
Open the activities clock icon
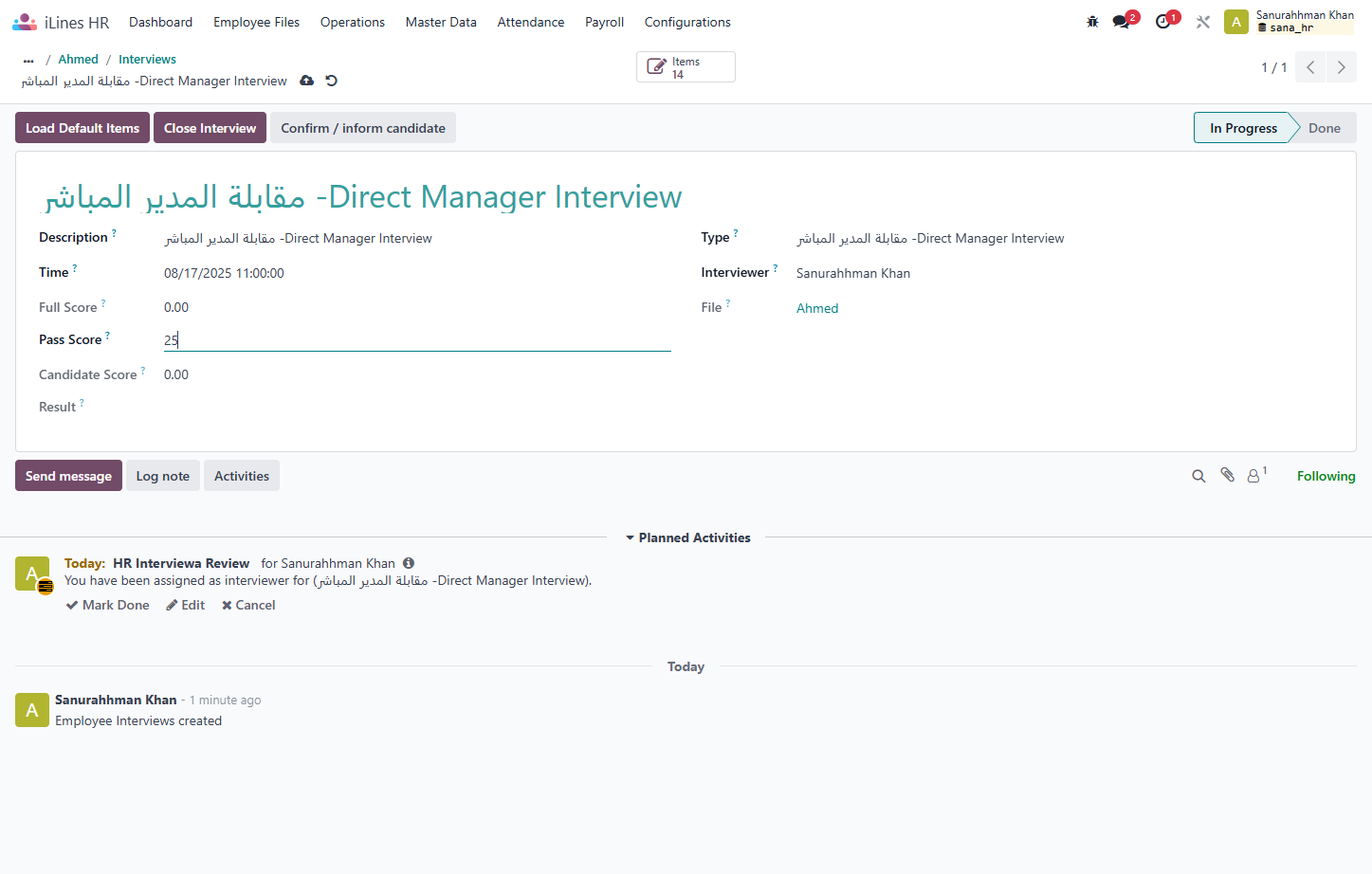1163,22
